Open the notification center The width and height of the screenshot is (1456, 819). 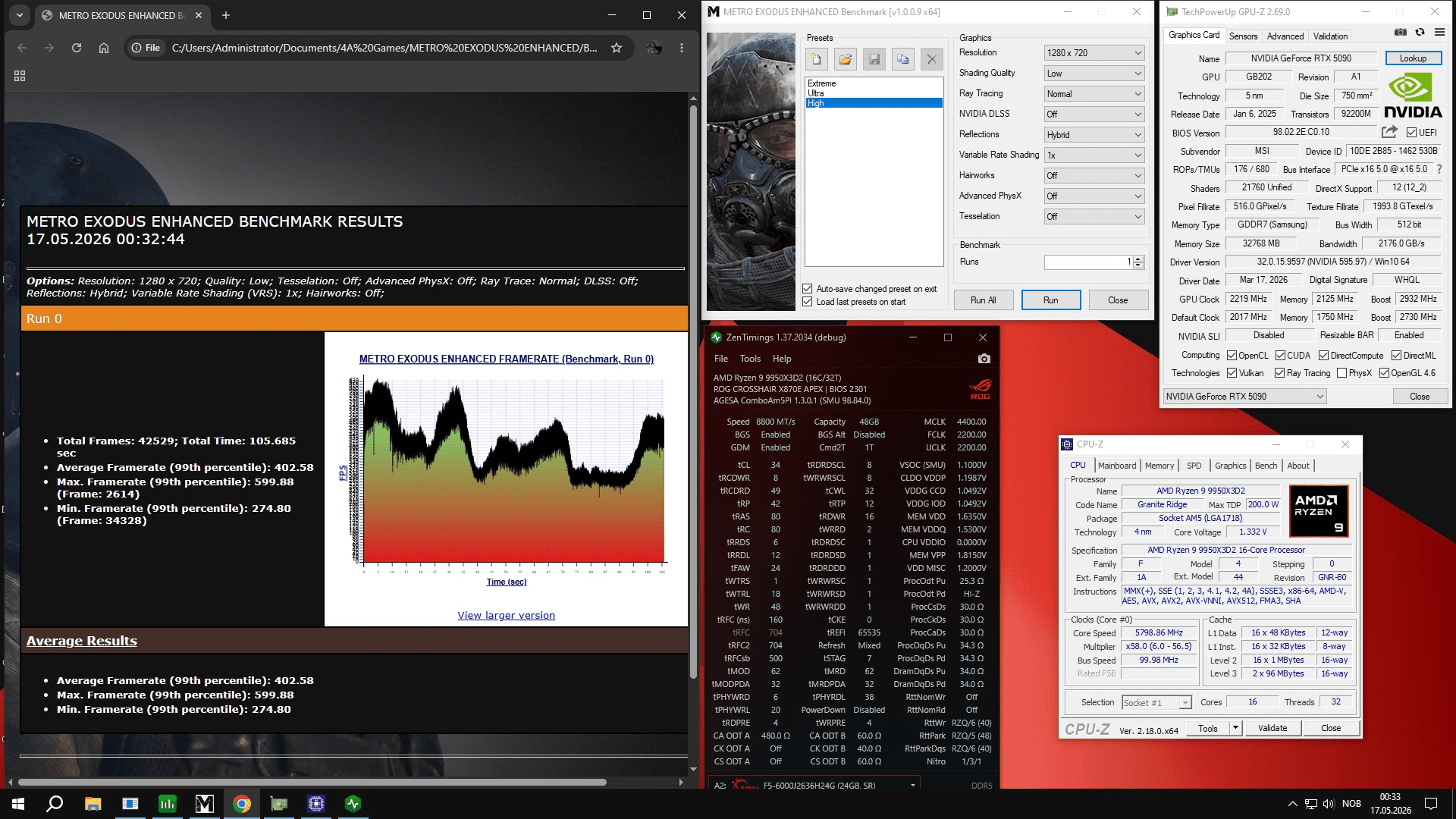1431,804
